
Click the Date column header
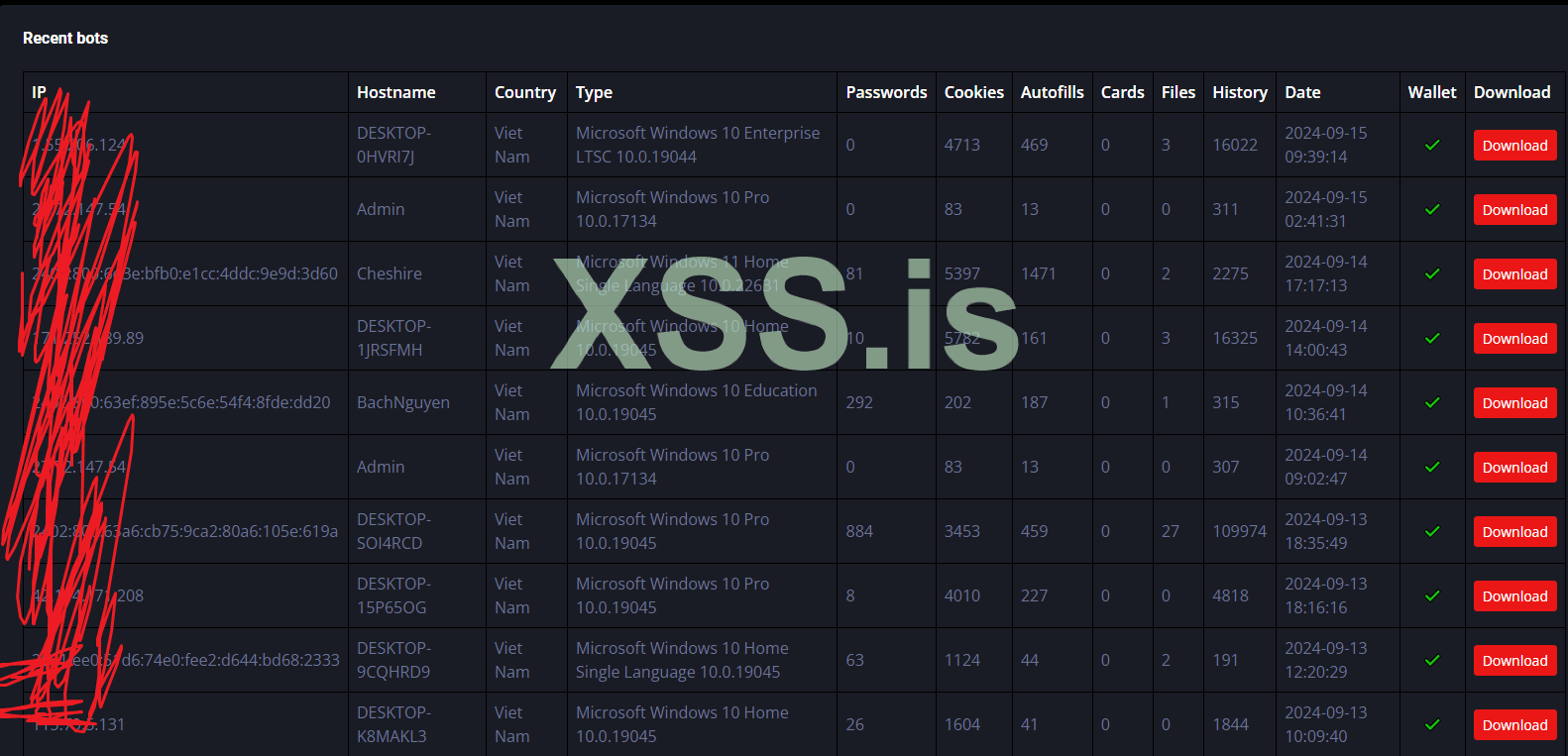1302,92
